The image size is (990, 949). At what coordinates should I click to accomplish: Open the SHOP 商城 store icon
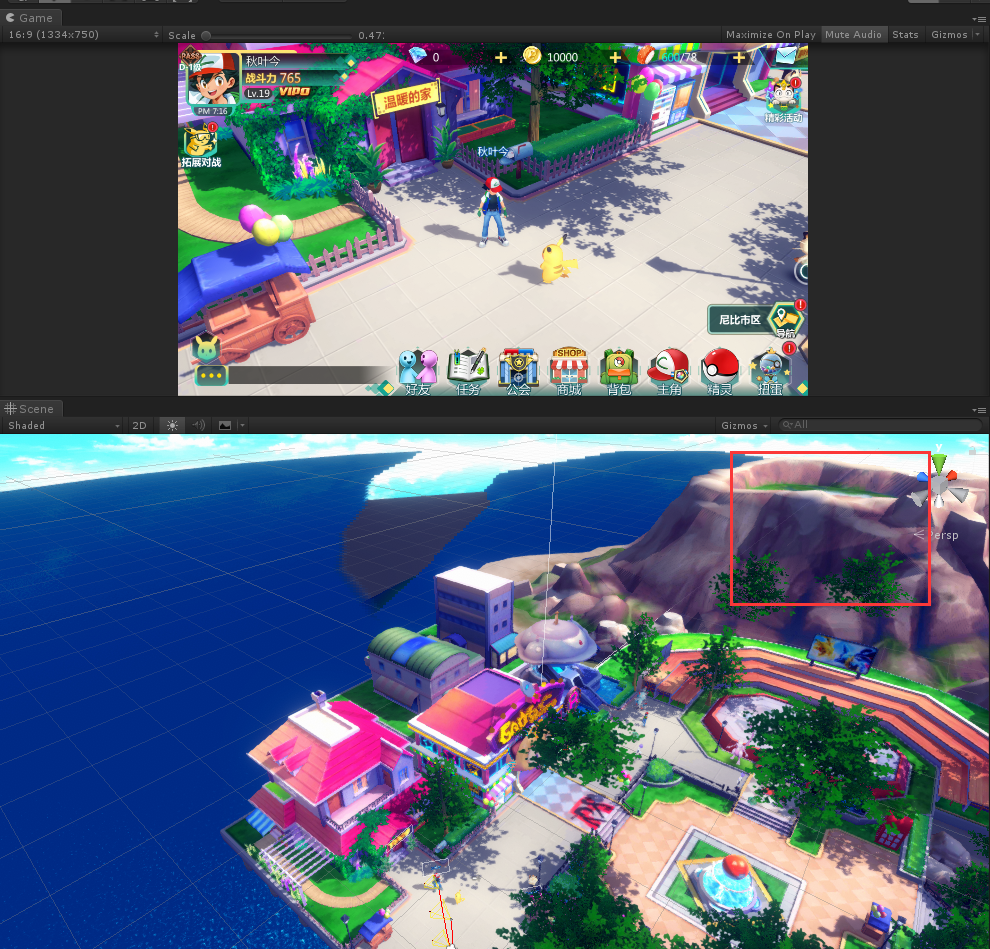pyautogui.click(x=568, y=365)
